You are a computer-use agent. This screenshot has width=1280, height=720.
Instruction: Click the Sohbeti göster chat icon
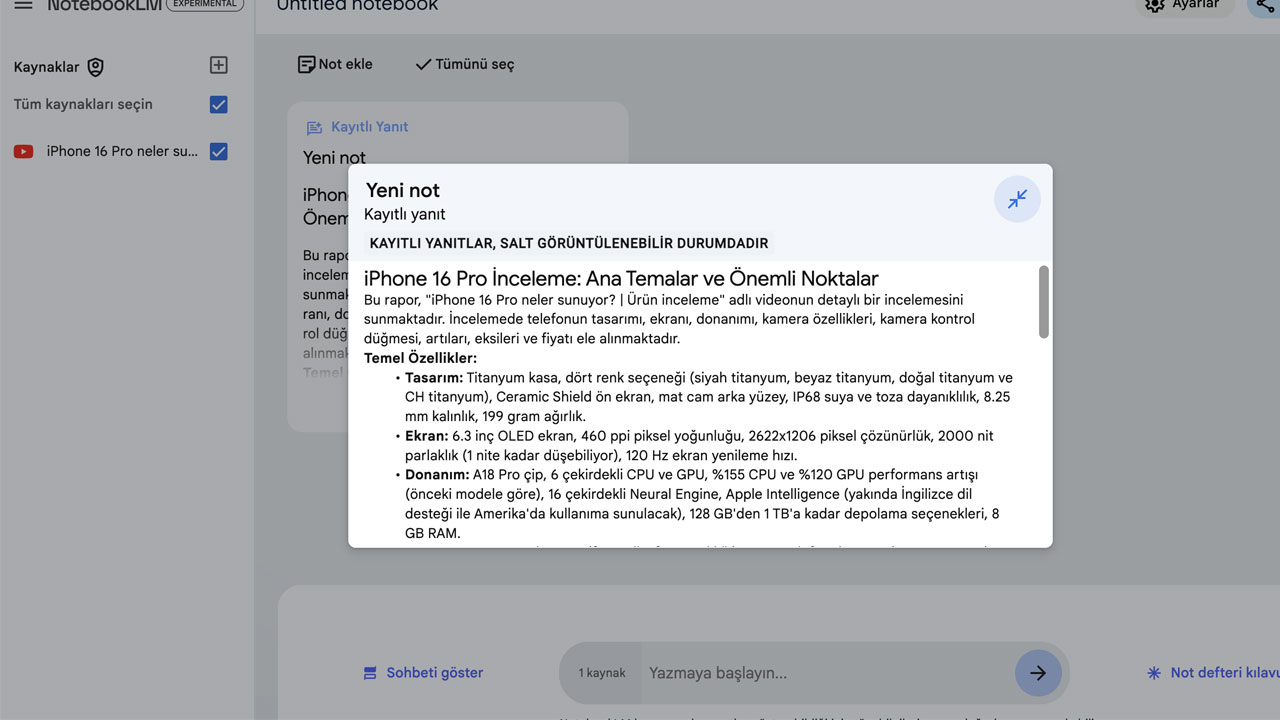coord(370,673)
